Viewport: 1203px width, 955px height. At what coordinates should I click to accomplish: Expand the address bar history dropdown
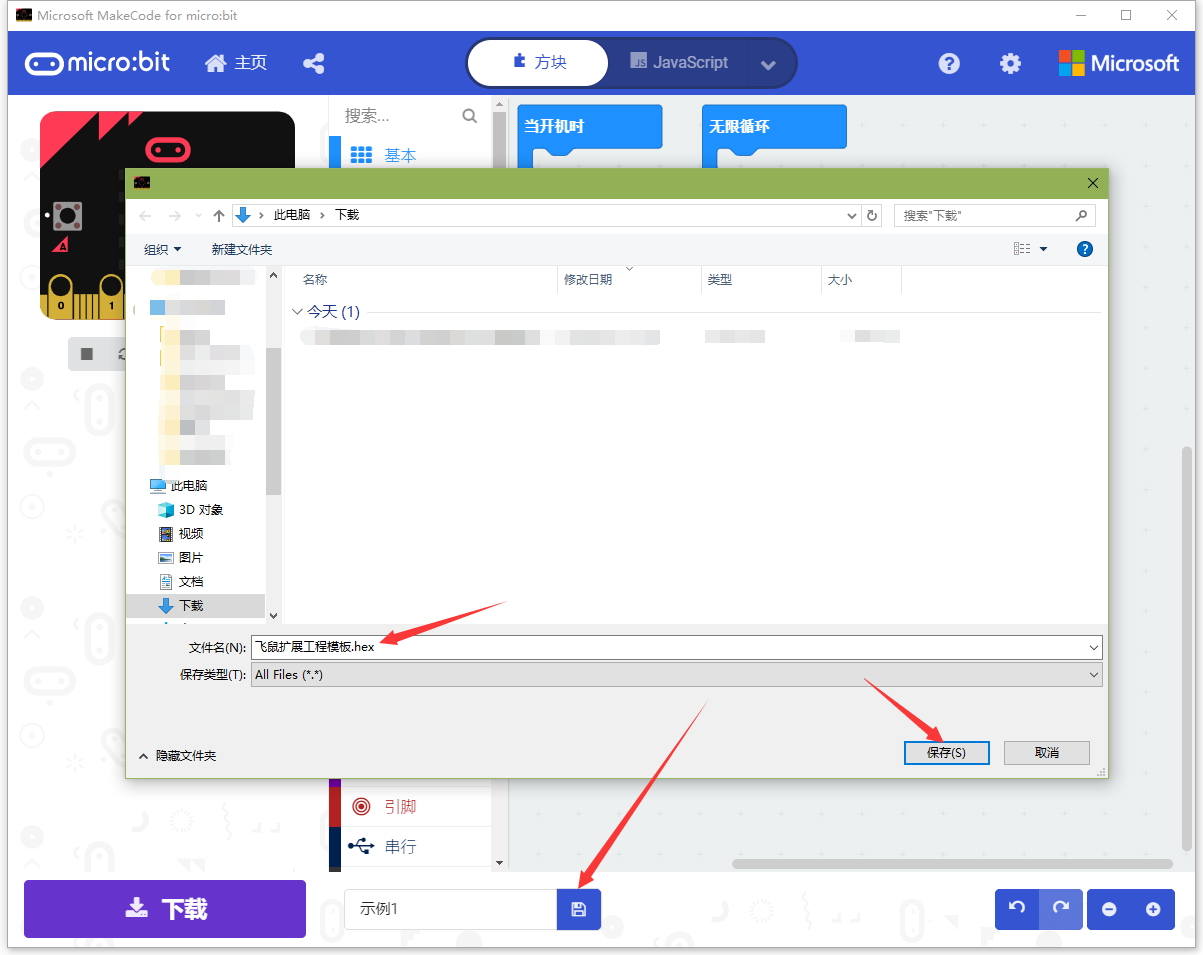pos(852,215)
